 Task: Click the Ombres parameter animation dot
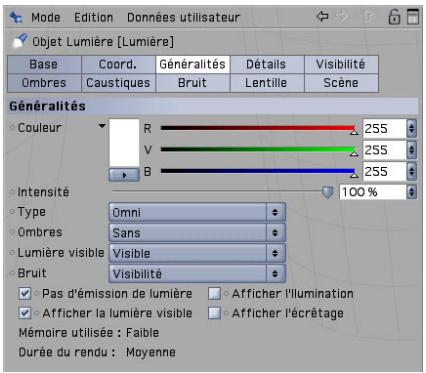(x=12, y=232)
